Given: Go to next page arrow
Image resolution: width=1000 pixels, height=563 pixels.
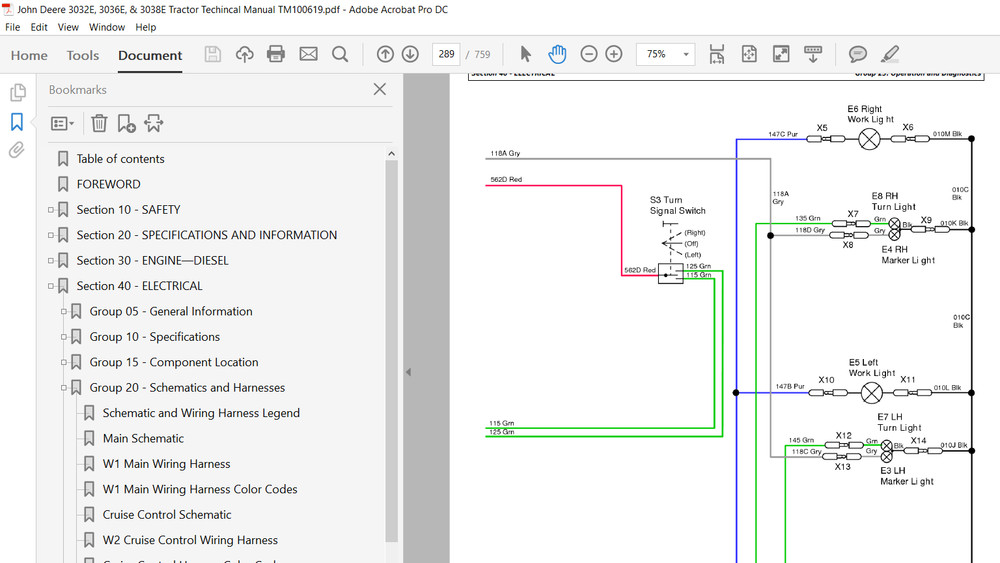Looking at the screenshot, I should (410, 54).
